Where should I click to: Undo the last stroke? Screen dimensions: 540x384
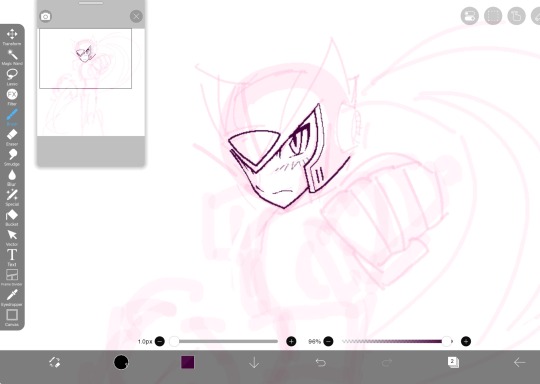[x=321, y=362]
